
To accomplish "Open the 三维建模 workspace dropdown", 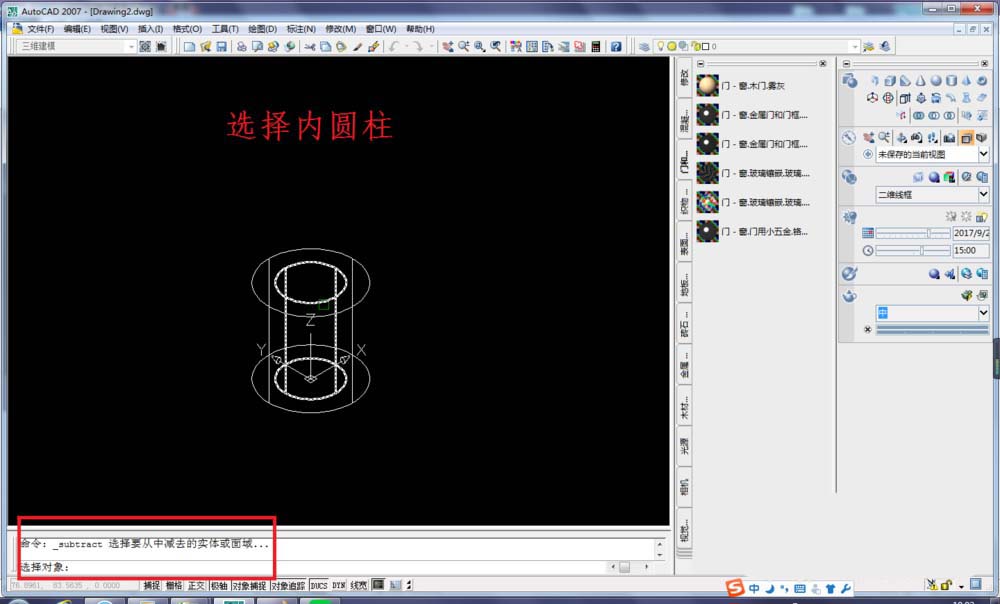I will click(x=131, y=47).
